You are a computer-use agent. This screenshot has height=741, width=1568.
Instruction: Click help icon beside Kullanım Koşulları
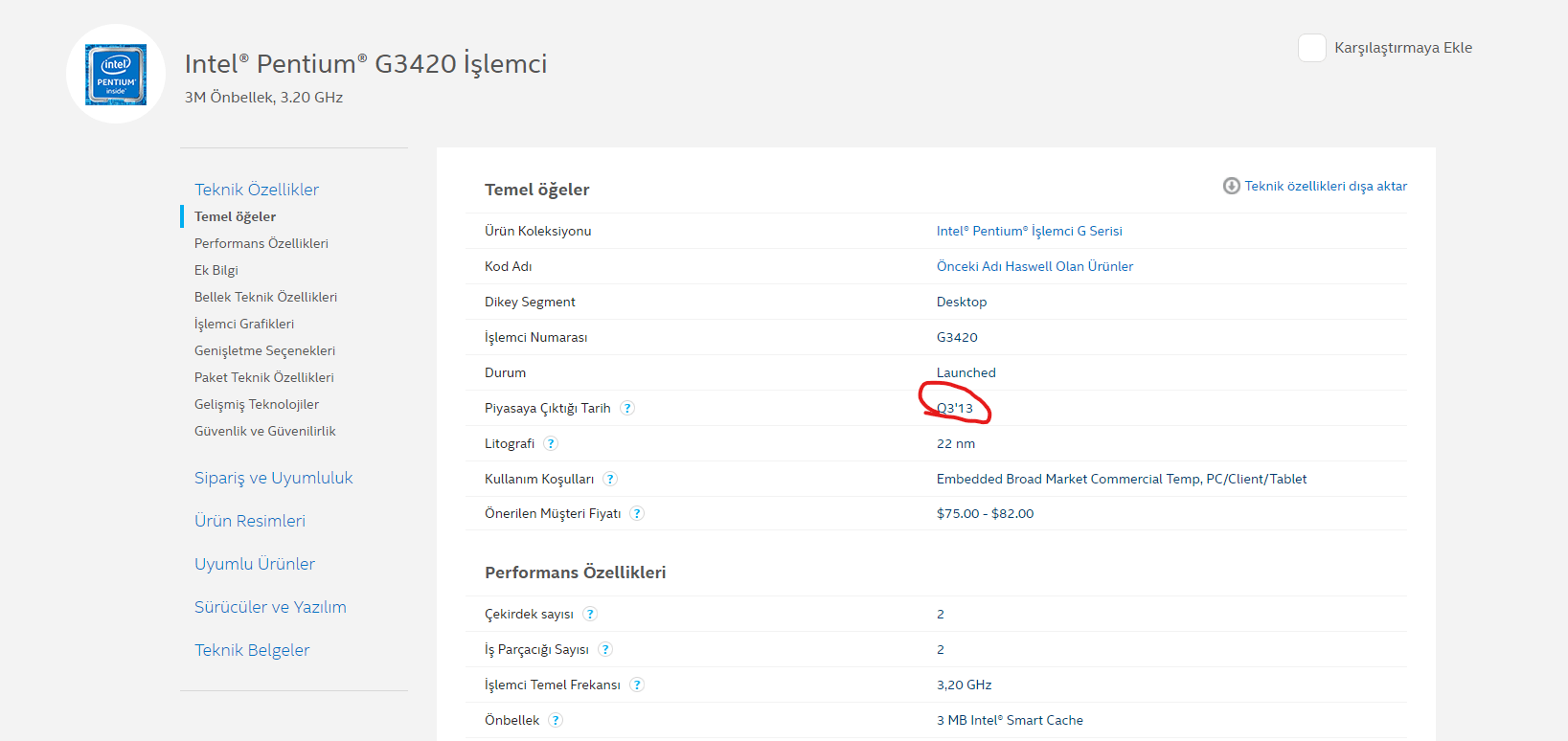click(610, 479)
